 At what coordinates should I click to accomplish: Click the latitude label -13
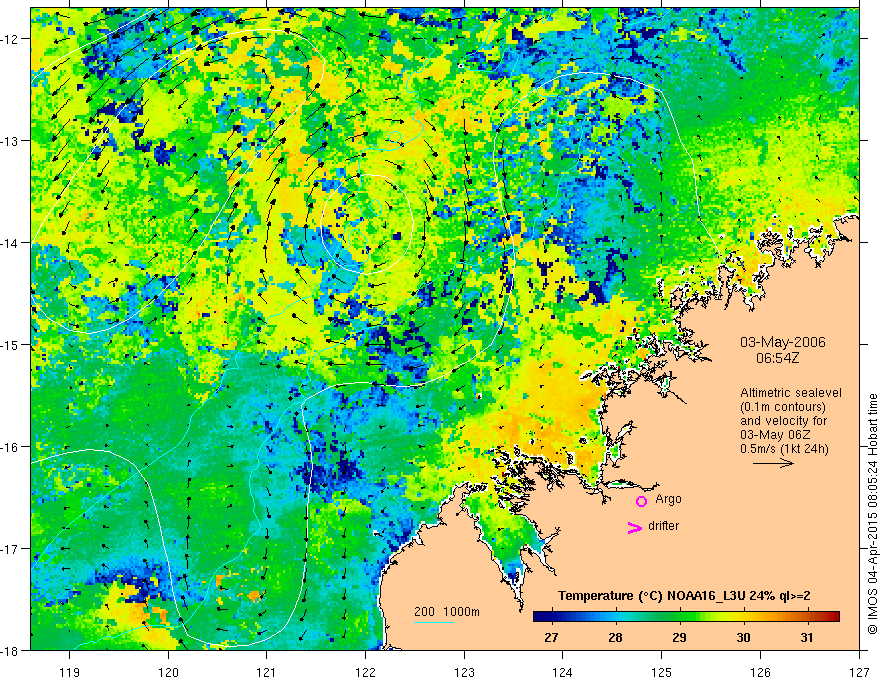point(10,140)
